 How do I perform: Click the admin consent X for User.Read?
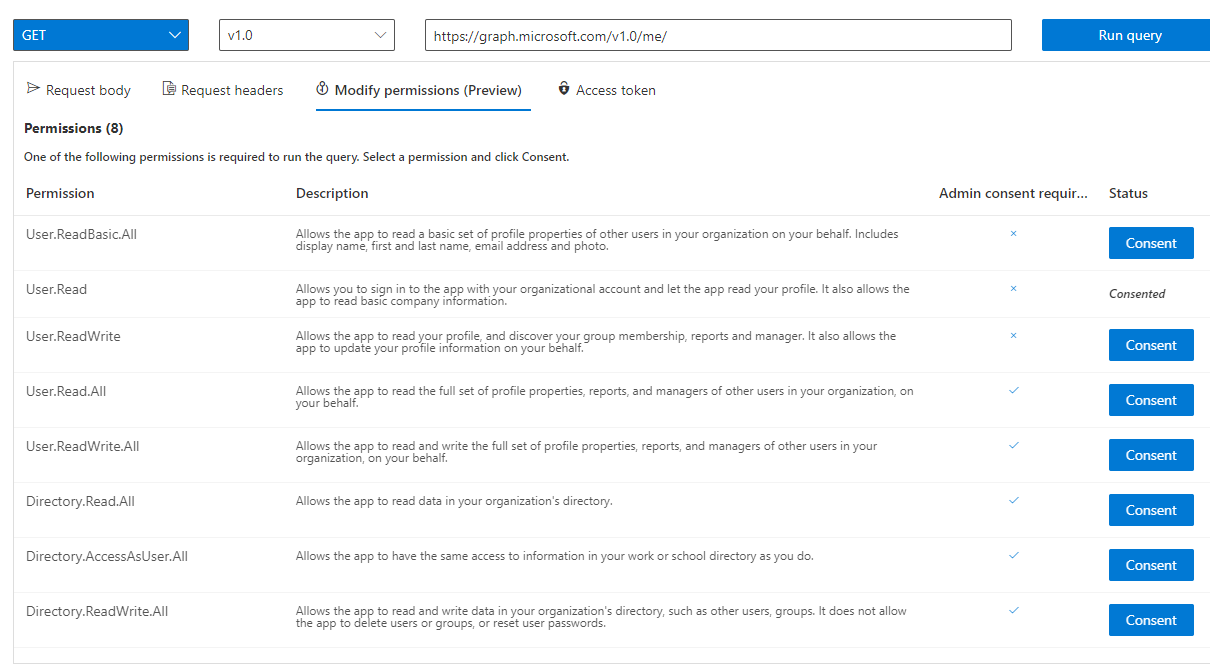(1013, 288)
